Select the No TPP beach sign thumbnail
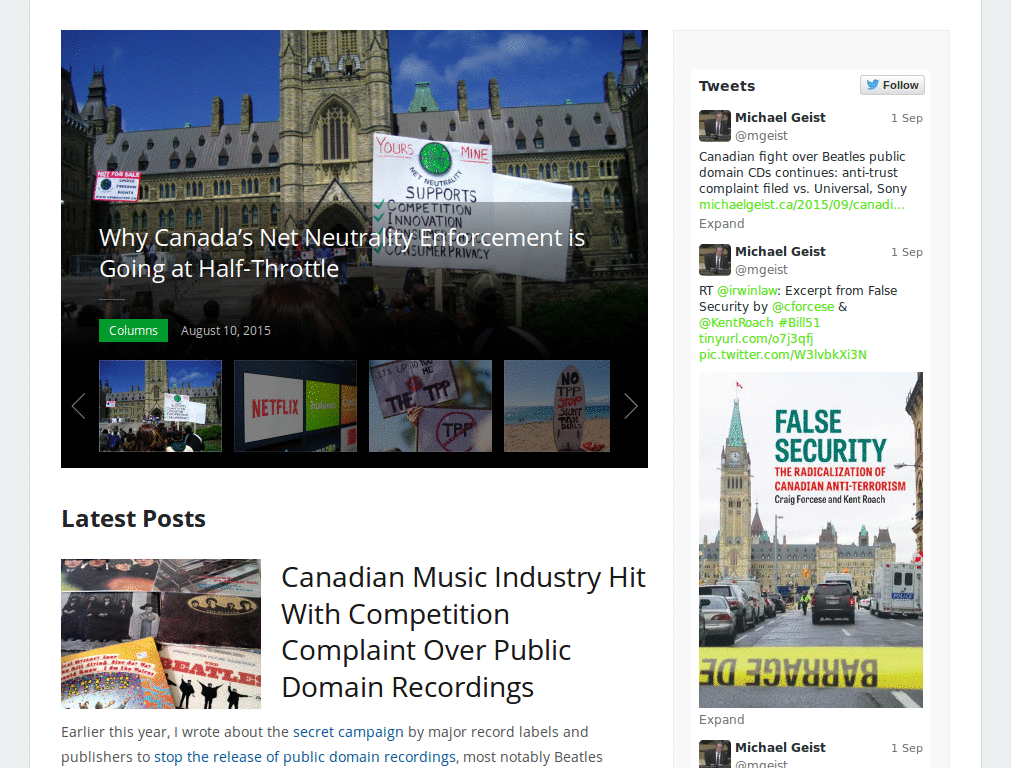The height and width of the screenshot is (768, 1024). click(557, 406)
